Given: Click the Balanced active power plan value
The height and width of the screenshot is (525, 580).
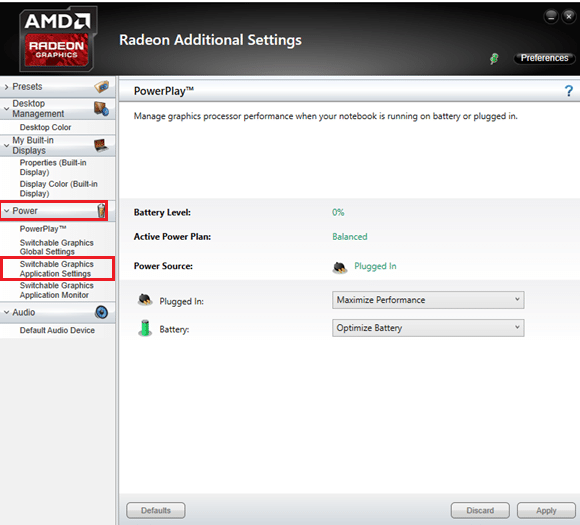Looking at the screenshot, I should pos(350,237).
